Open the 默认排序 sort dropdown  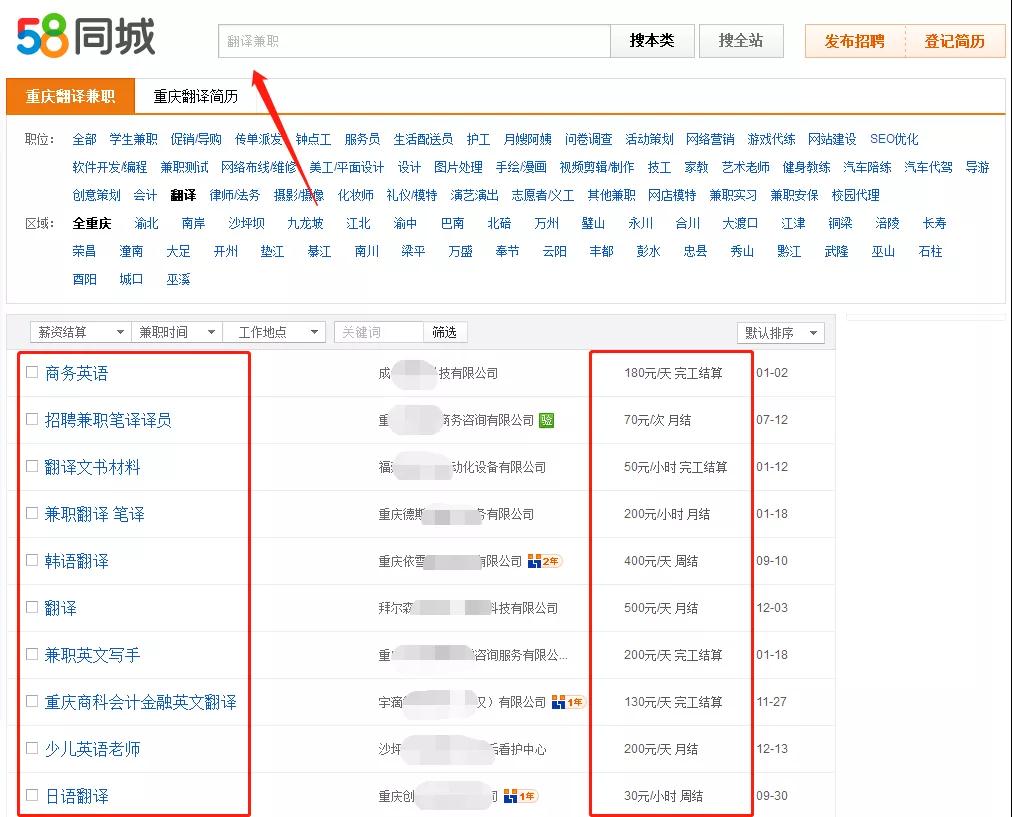[780, 333]
